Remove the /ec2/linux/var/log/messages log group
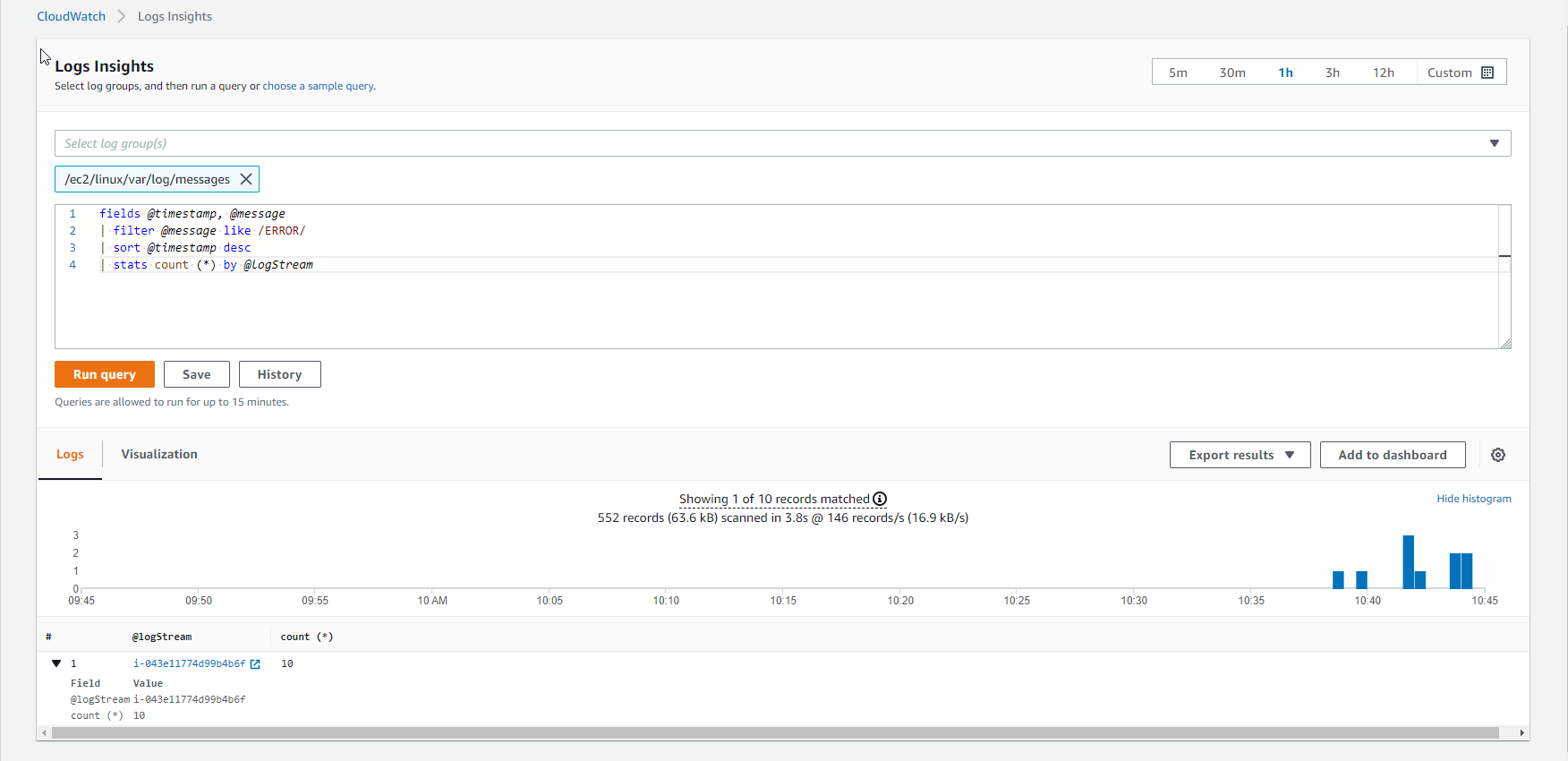Viewport: 1568px width, 761px height. pyautogui.click(x=246, y=179)
